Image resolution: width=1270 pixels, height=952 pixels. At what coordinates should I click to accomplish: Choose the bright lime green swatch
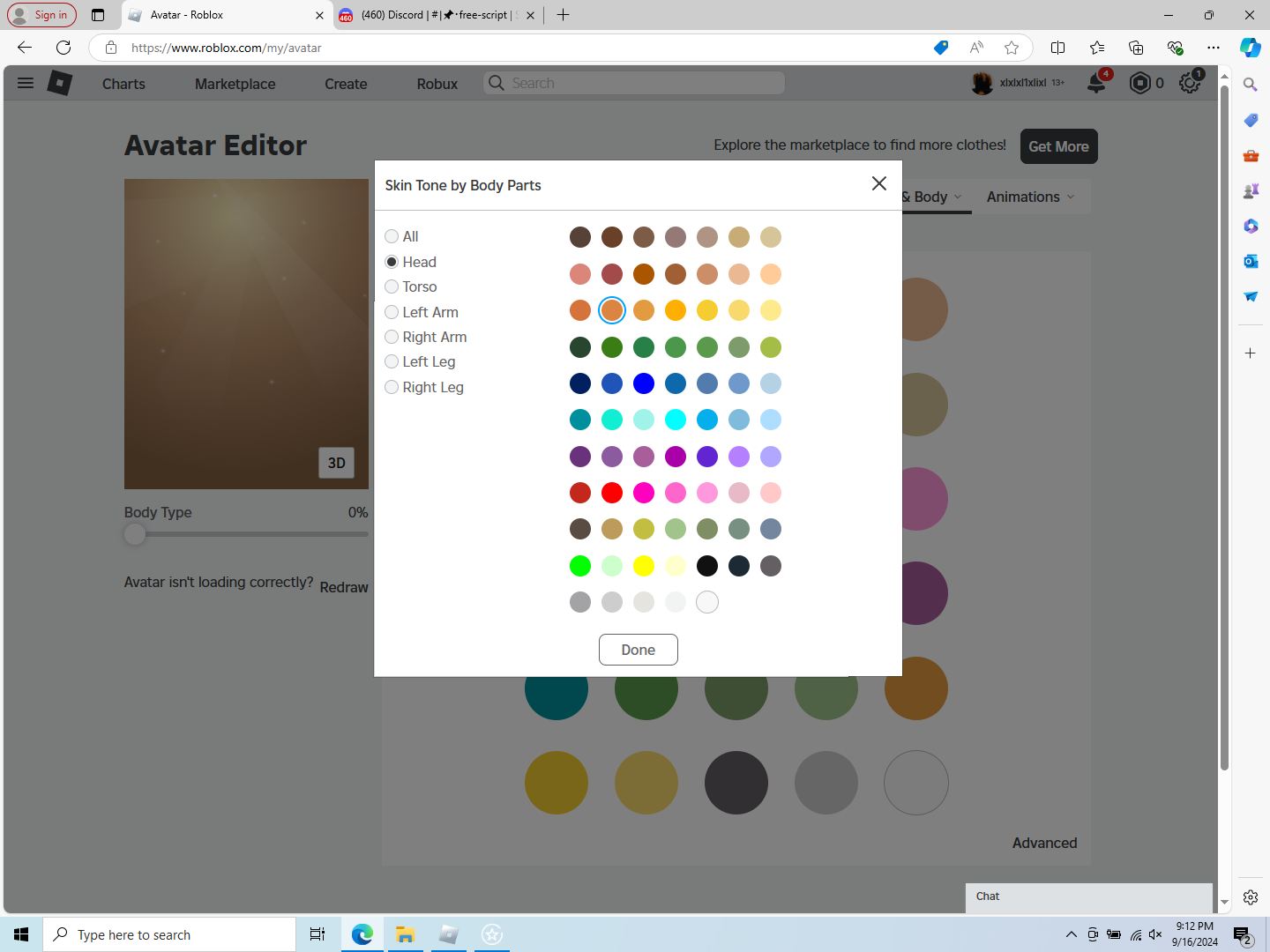[580, 566]
